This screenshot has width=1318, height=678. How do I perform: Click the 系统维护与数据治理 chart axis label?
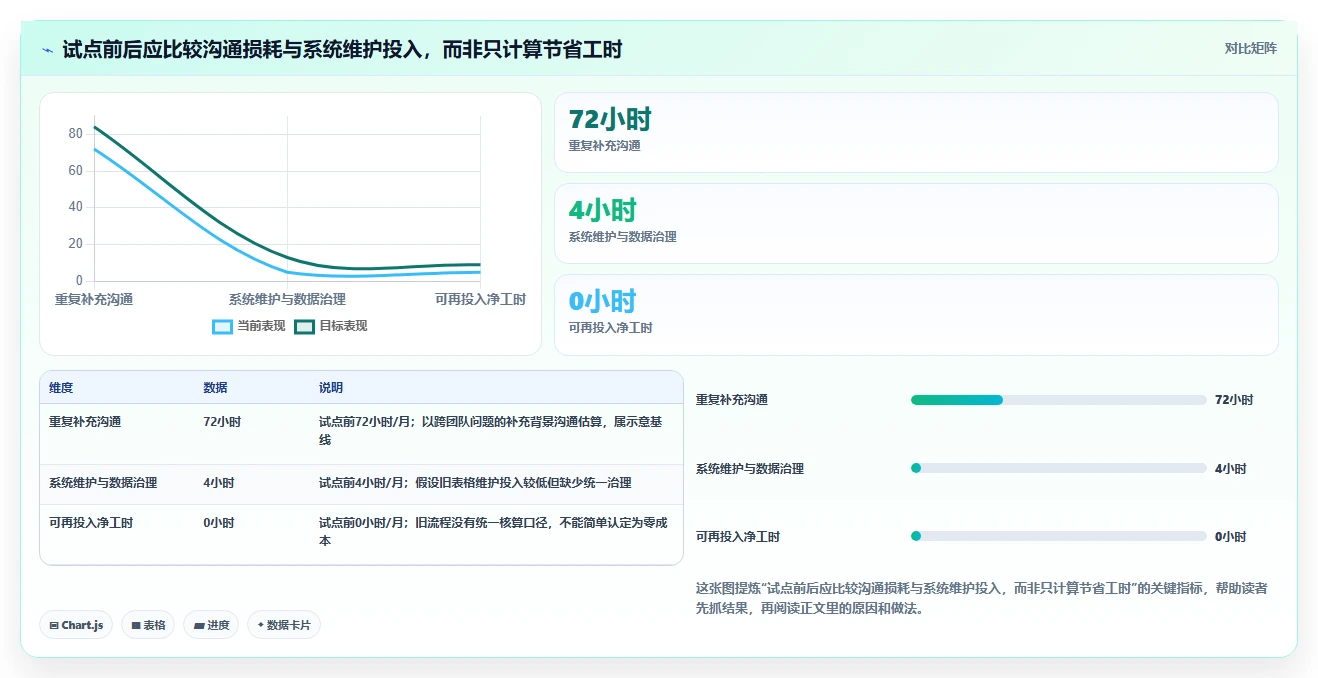287,299
